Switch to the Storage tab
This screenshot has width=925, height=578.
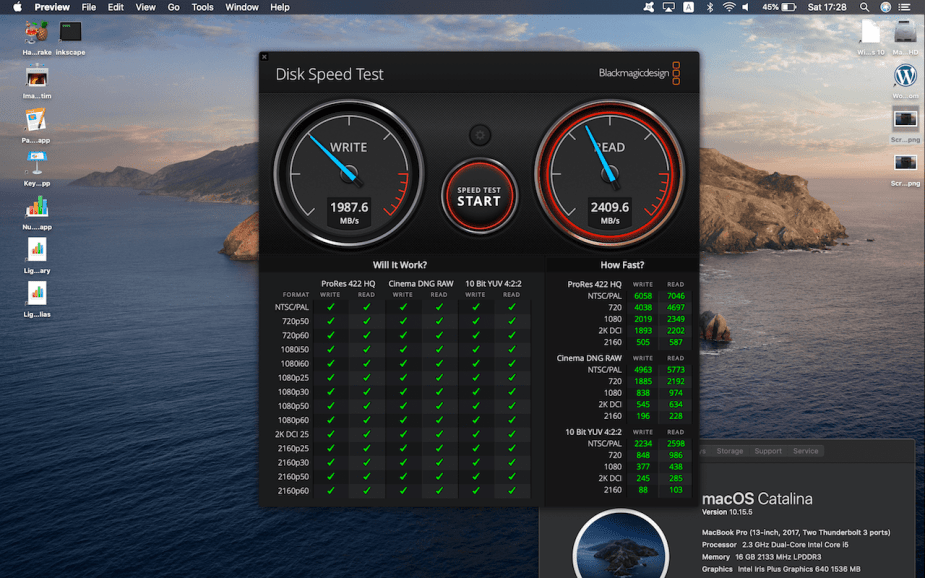[729, 451]
